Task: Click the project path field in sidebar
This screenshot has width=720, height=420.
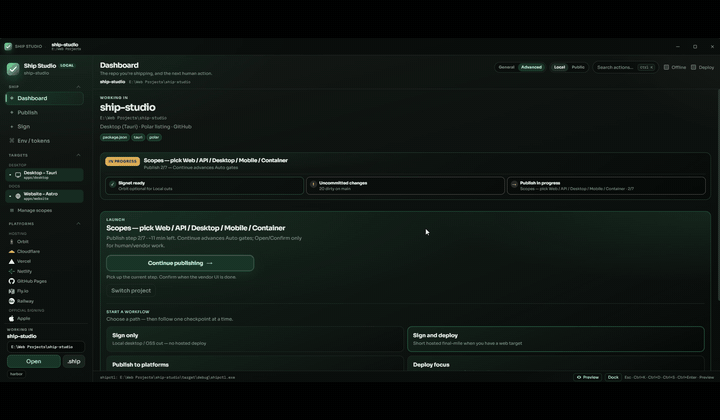Action: click(45, 347)
